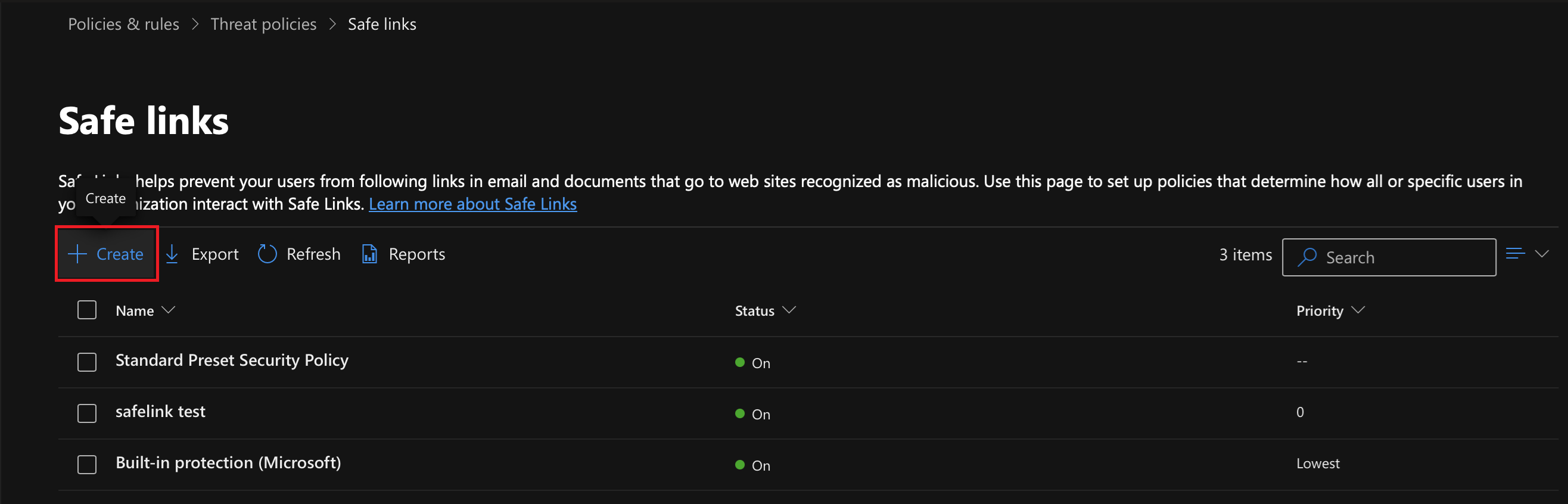The height and width of the screenshot is (504, 1568).
Task: Click On status of Standard Preset policy
Action: [761, 363]
